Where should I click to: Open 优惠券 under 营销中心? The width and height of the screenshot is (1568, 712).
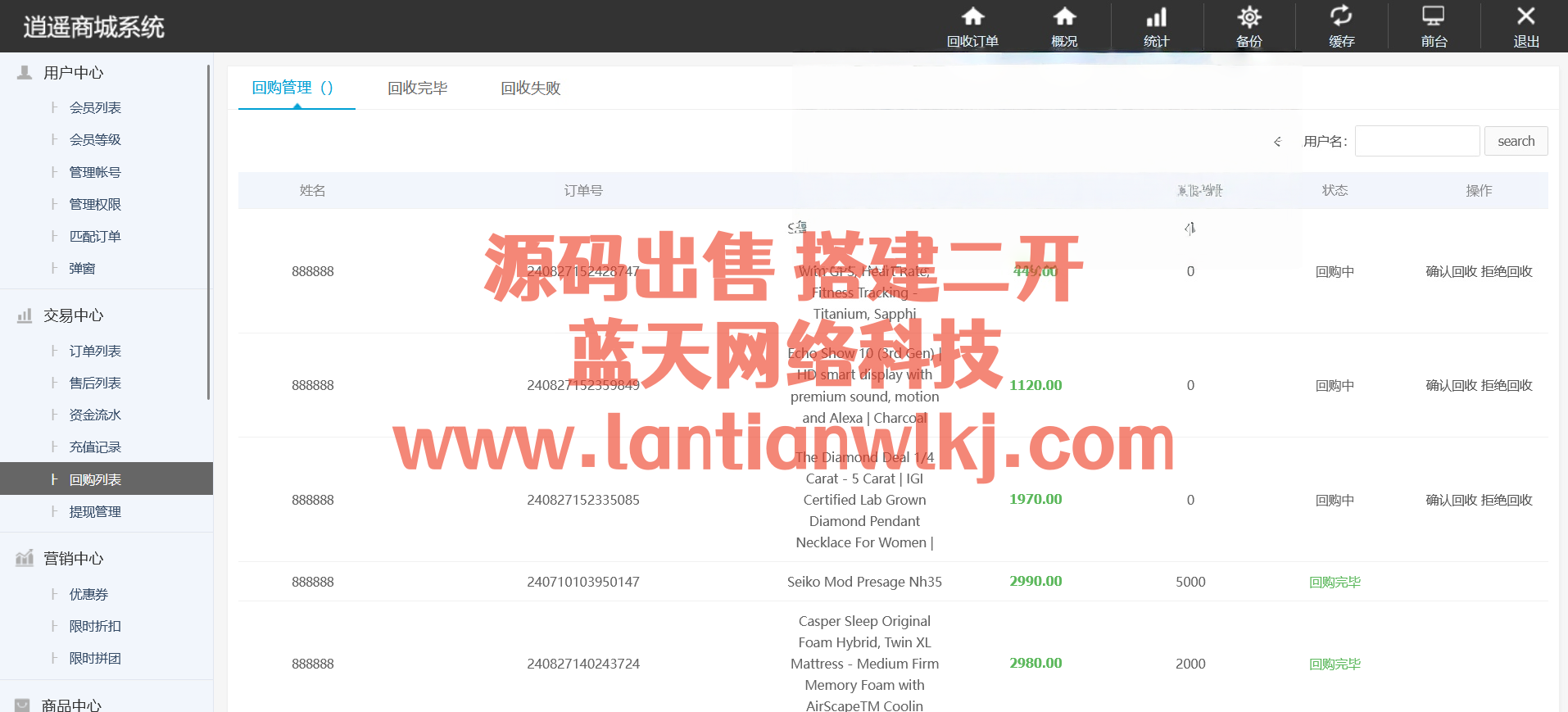coord(88,594)
